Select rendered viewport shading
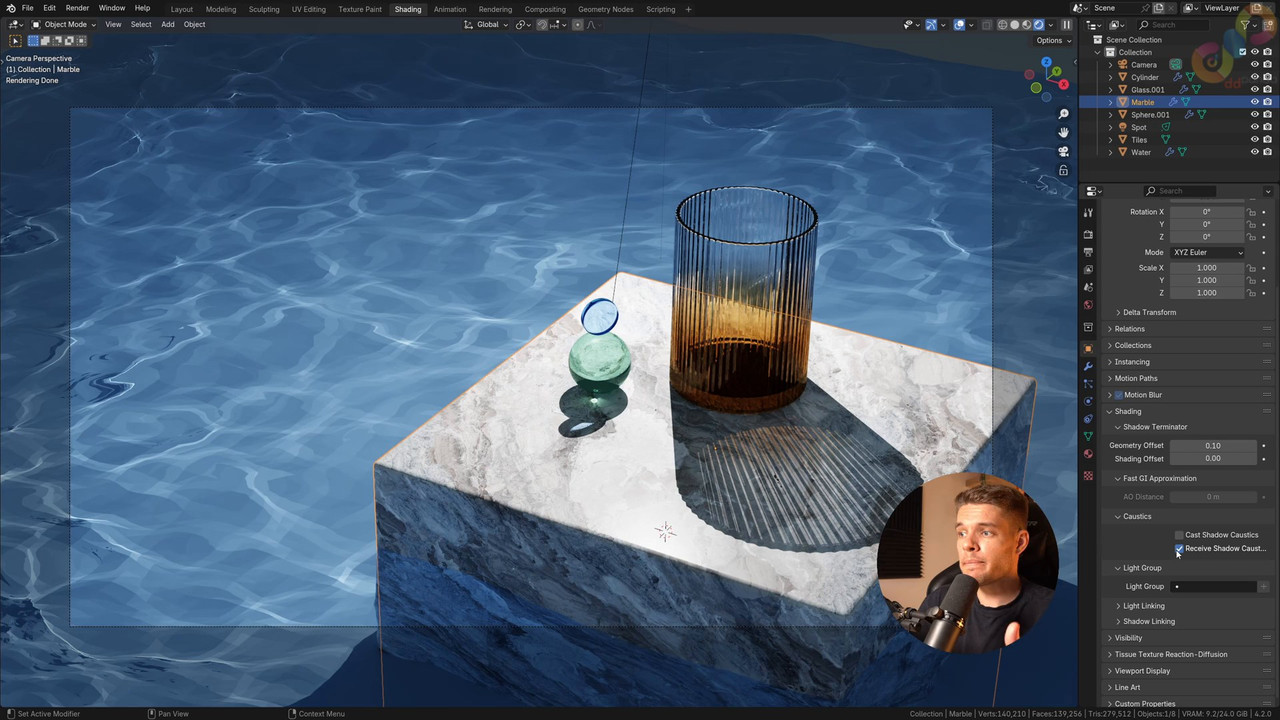This screenshot has height=720, width=1280. pyautogui.click(x=1038, y=25)
